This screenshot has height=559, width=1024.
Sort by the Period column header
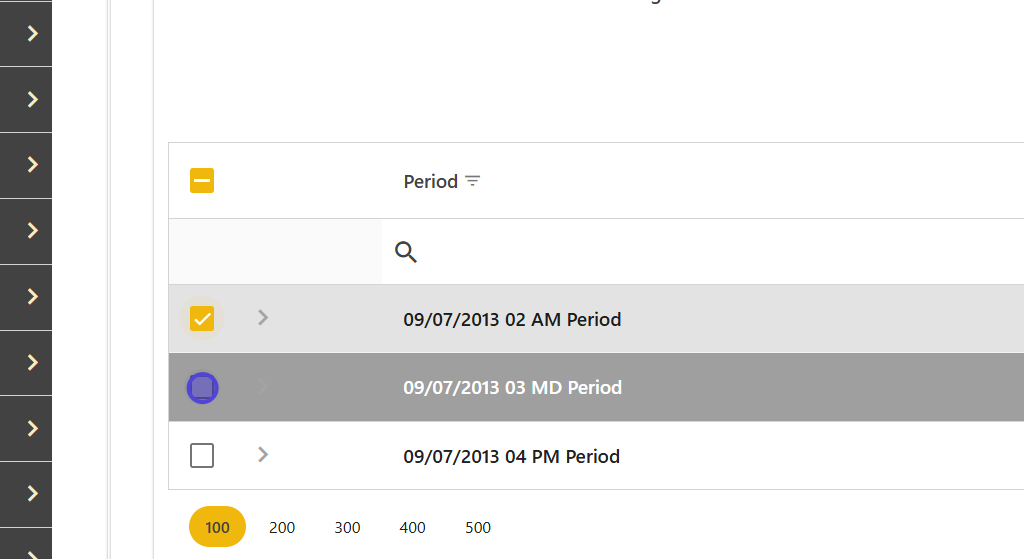click(431, 181)
